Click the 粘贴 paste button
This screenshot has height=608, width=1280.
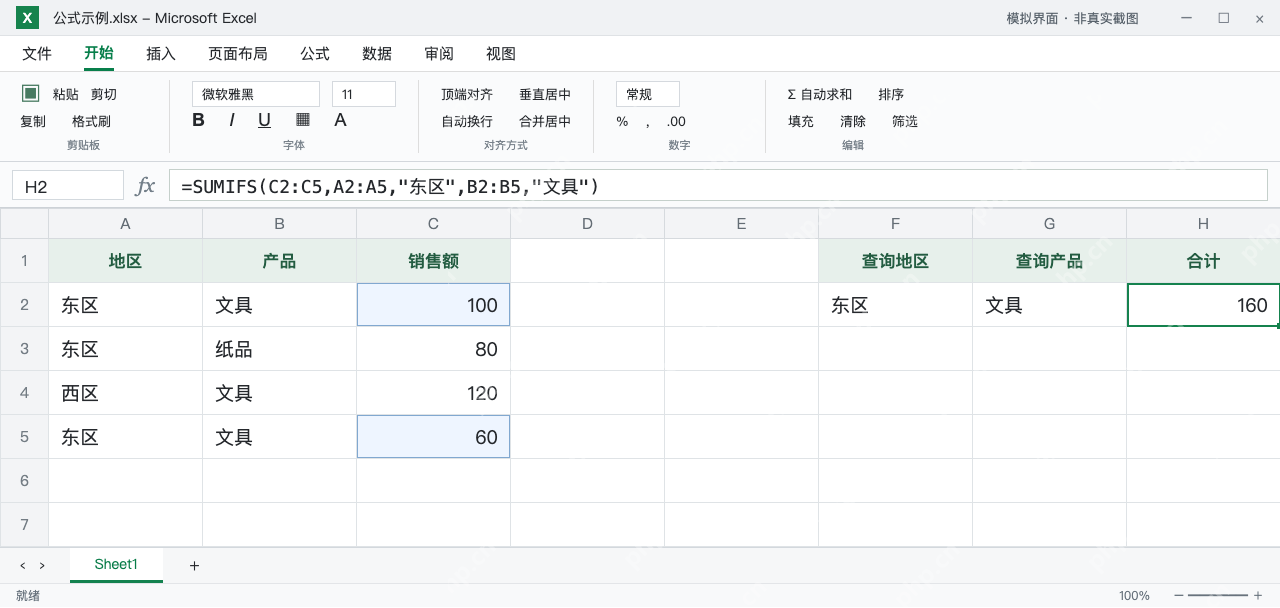pos(66,94)
